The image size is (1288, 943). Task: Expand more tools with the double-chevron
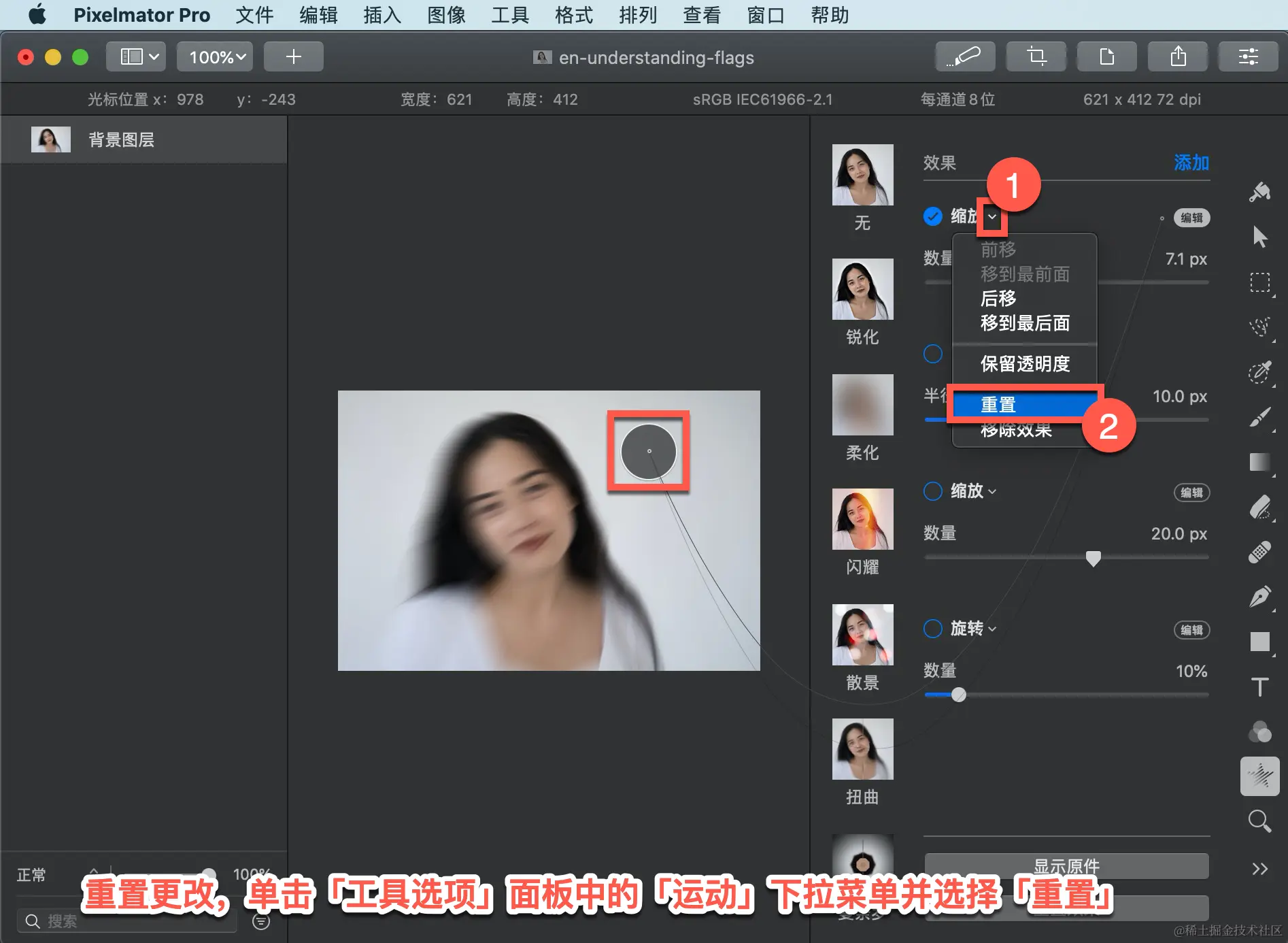[x=1259, y=869]
